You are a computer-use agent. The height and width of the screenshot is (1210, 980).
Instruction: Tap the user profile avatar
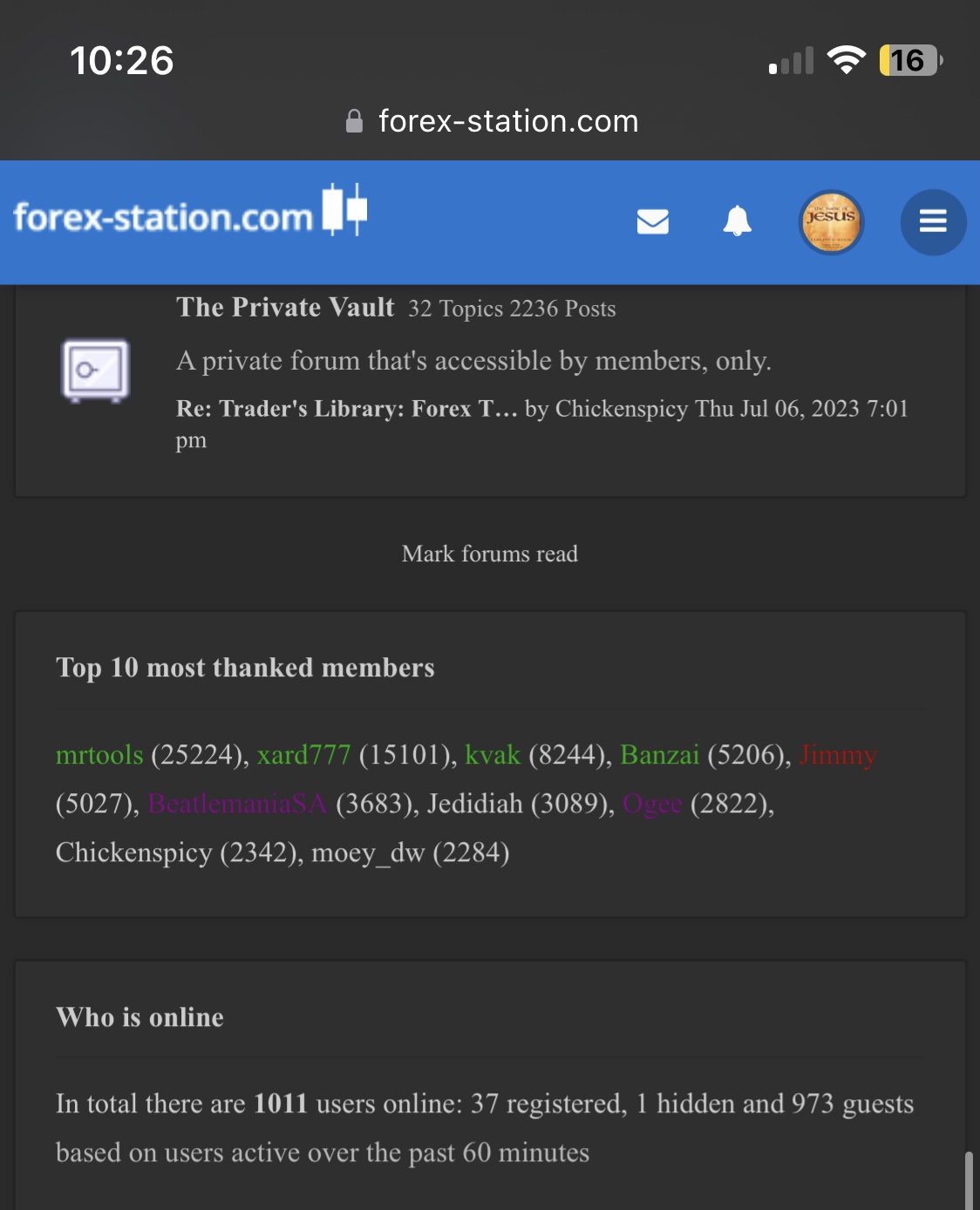(831, 222)
